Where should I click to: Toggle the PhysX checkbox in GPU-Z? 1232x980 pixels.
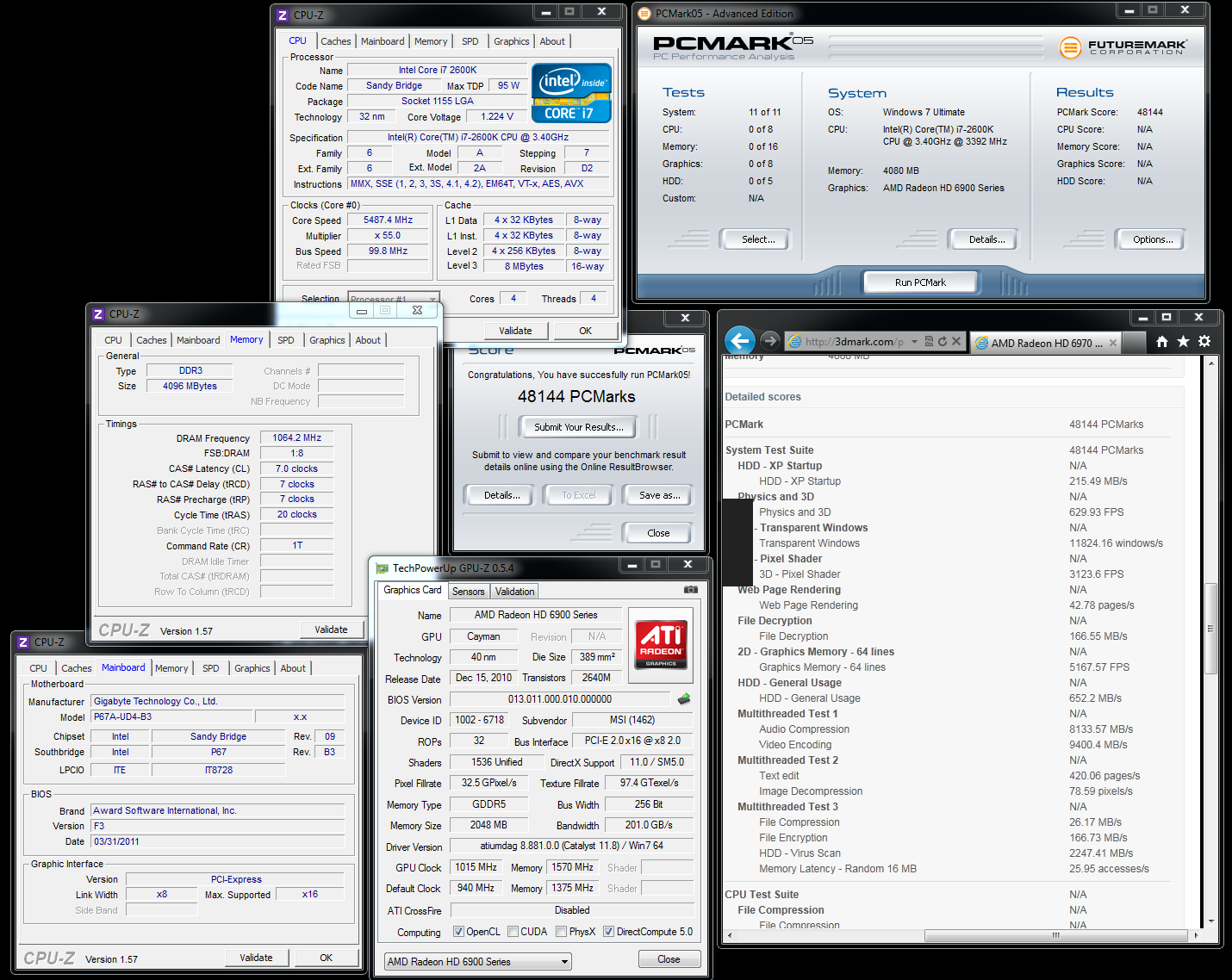click(x=562, y=932)
